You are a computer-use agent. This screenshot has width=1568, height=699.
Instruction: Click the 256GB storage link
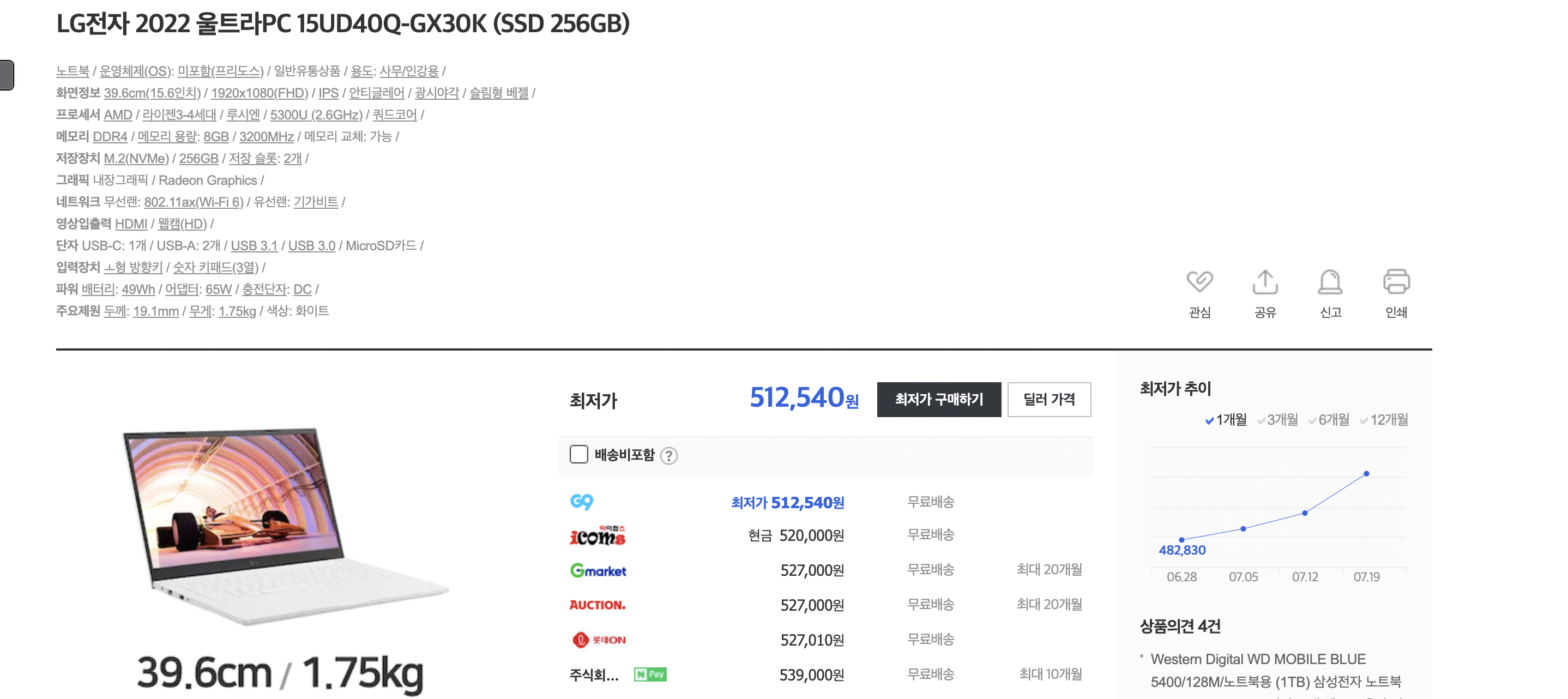[x=198, y=158]
